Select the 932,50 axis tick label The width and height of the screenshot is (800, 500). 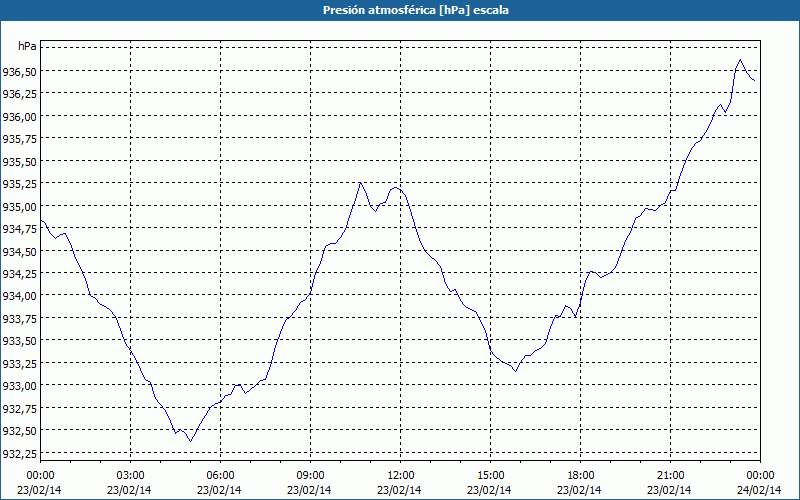coord(19,431)
